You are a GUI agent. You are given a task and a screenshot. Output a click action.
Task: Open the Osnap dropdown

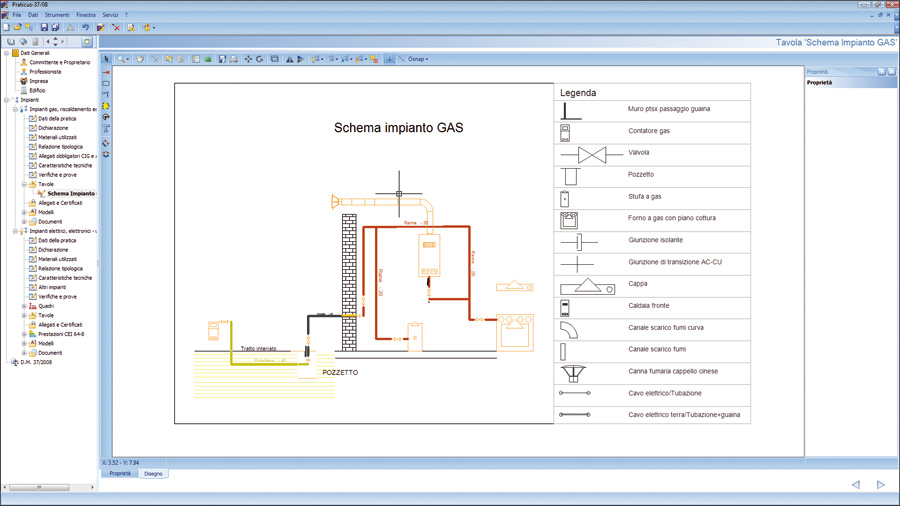418,59
